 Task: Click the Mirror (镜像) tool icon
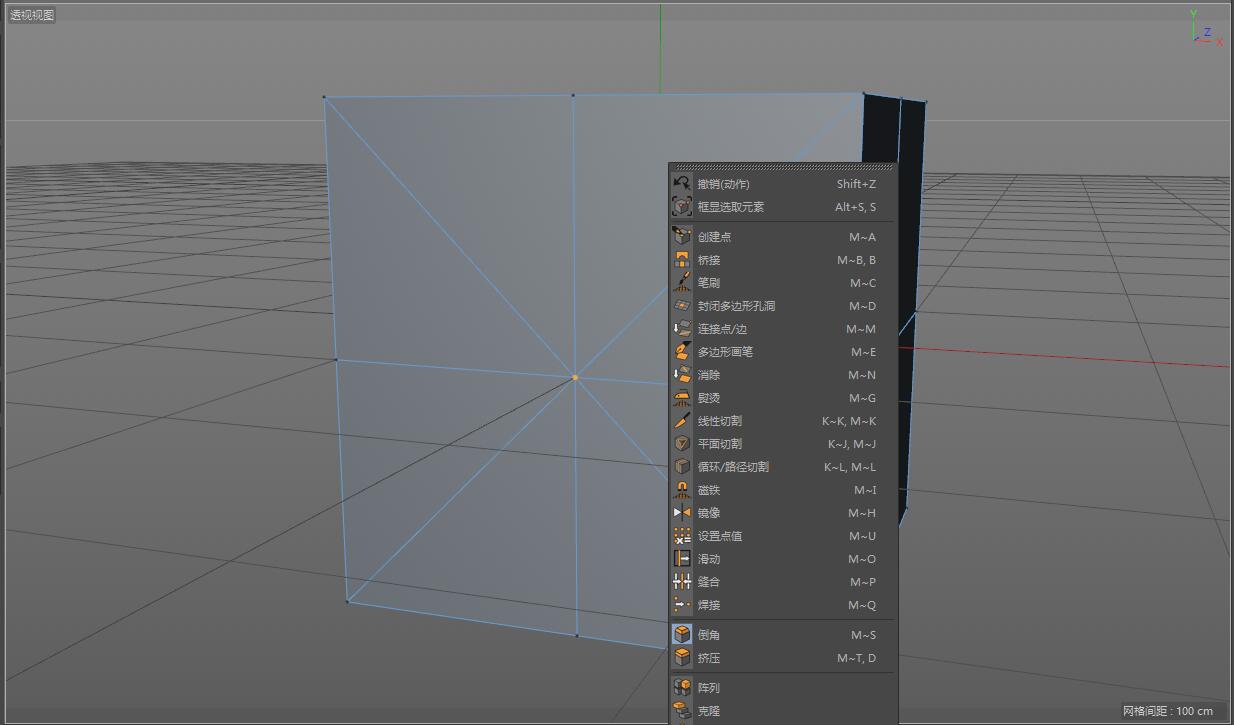click(682, 513)
